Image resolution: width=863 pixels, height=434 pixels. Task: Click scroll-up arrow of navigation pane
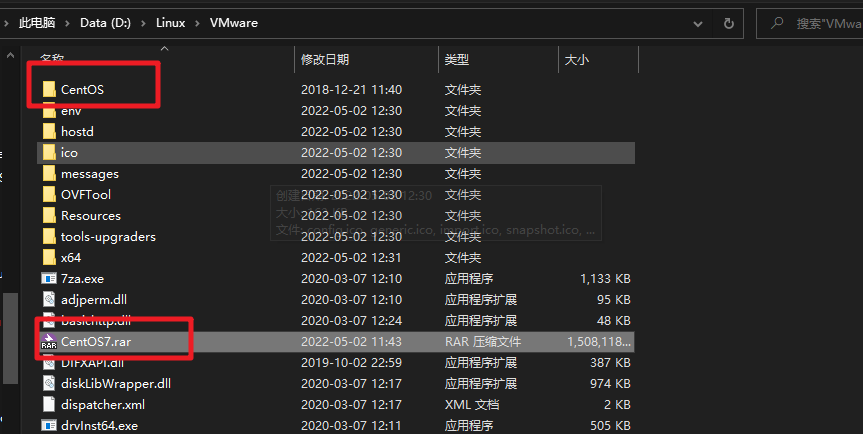point(10,56)
